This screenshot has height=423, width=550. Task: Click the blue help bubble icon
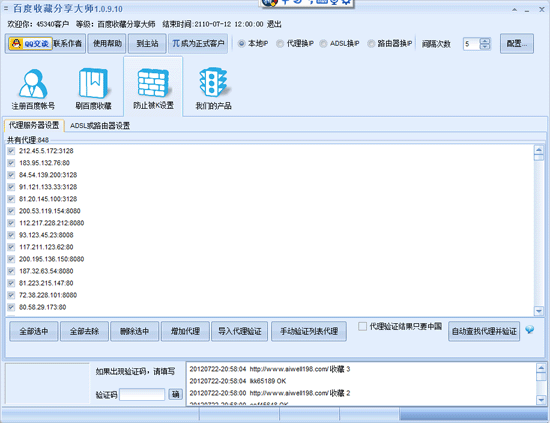point(530,329)
